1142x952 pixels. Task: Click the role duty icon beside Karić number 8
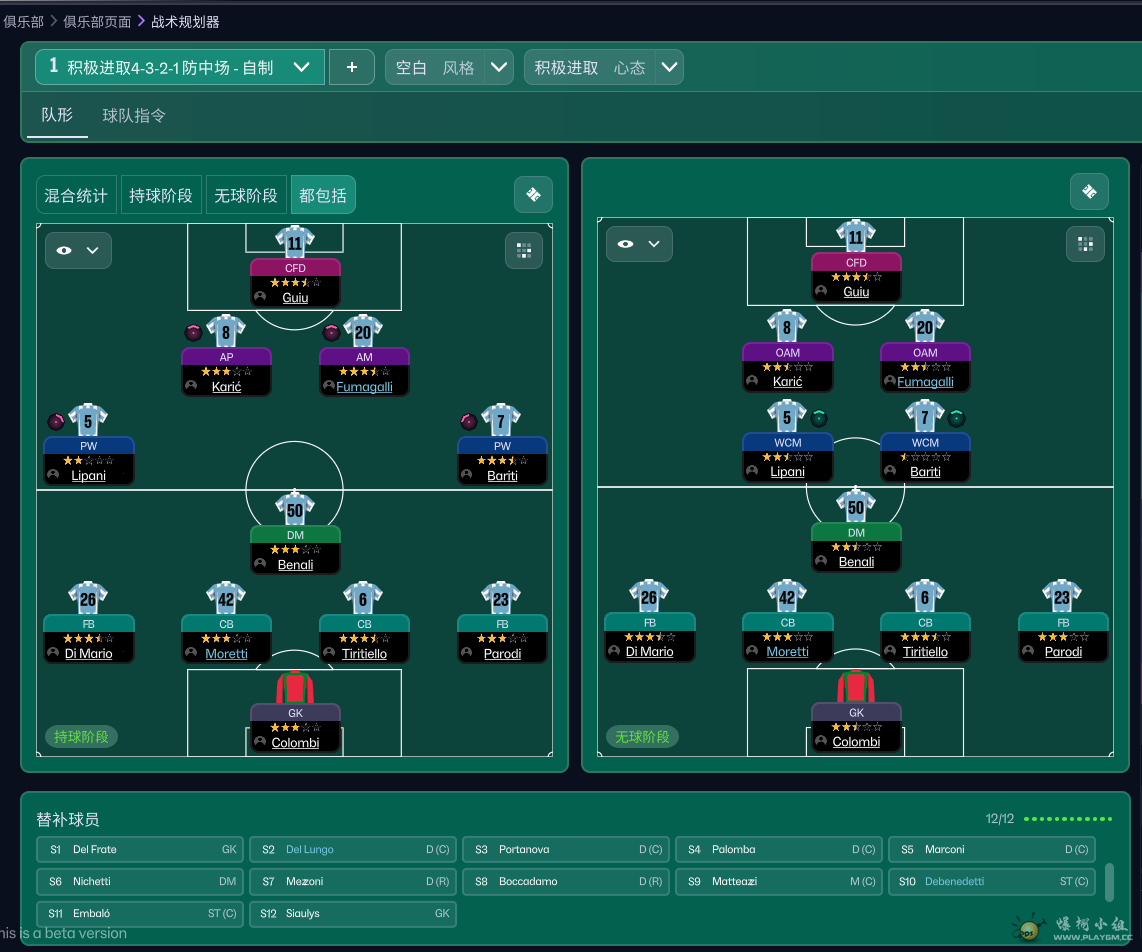click(x=194, y=333)
